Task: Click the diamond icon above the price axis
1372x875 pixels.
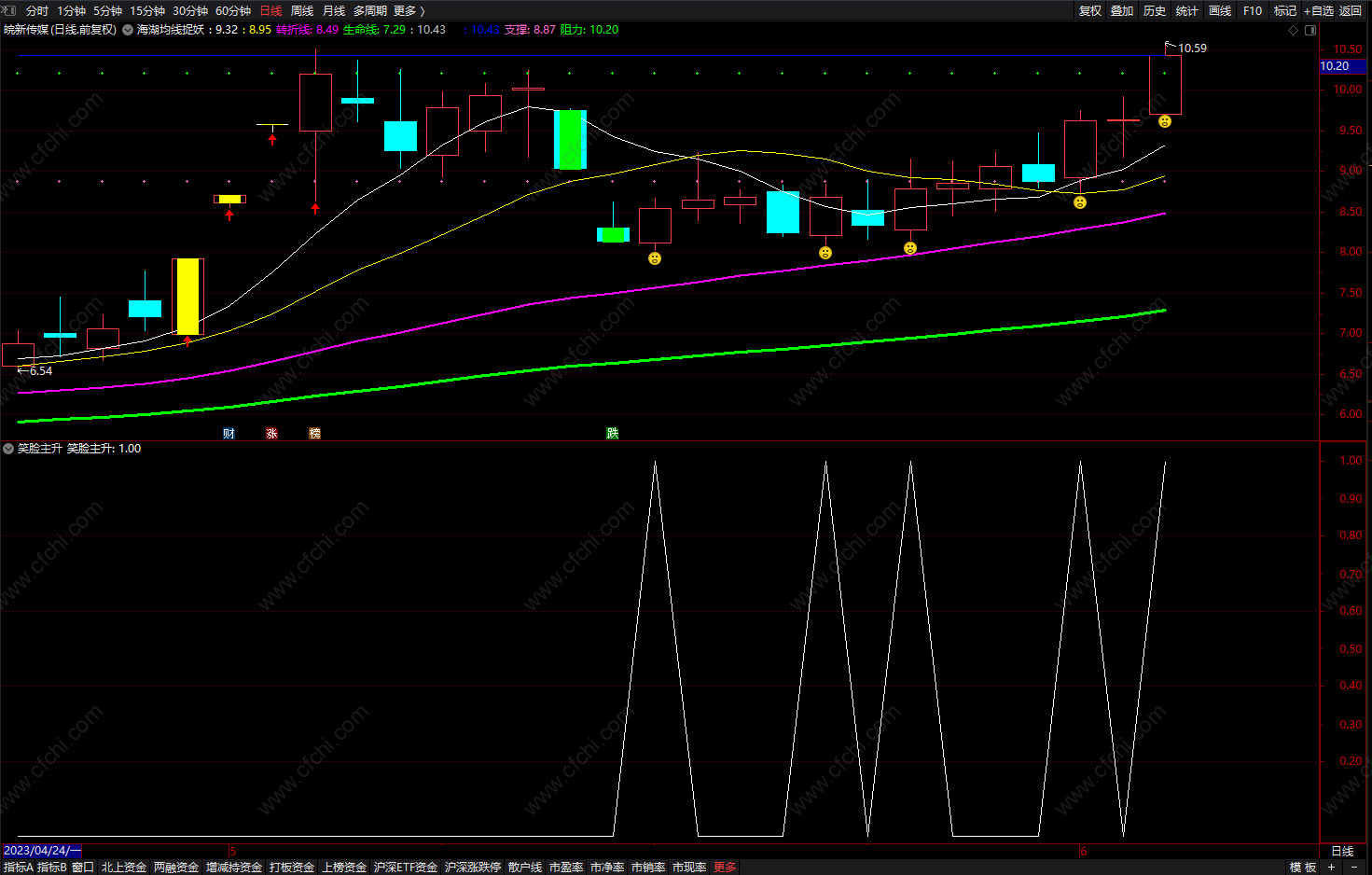Action: [x=1293, y=30]
